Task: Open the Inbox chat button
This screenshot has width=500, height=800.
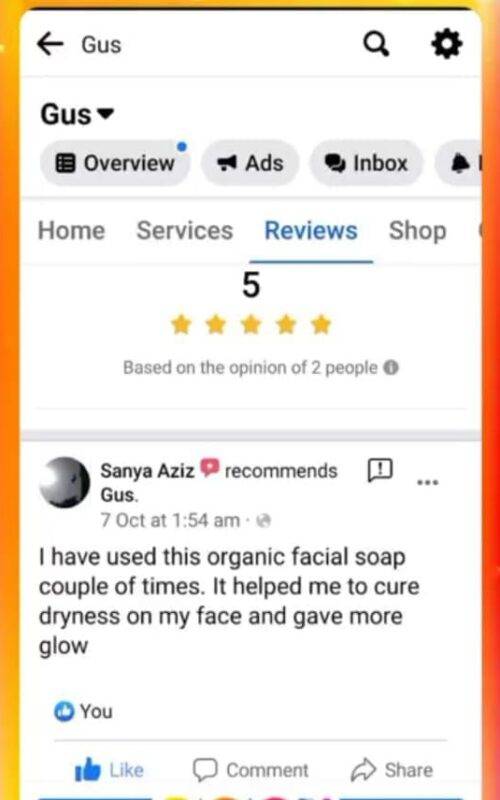Action: [x=366, y=163]
